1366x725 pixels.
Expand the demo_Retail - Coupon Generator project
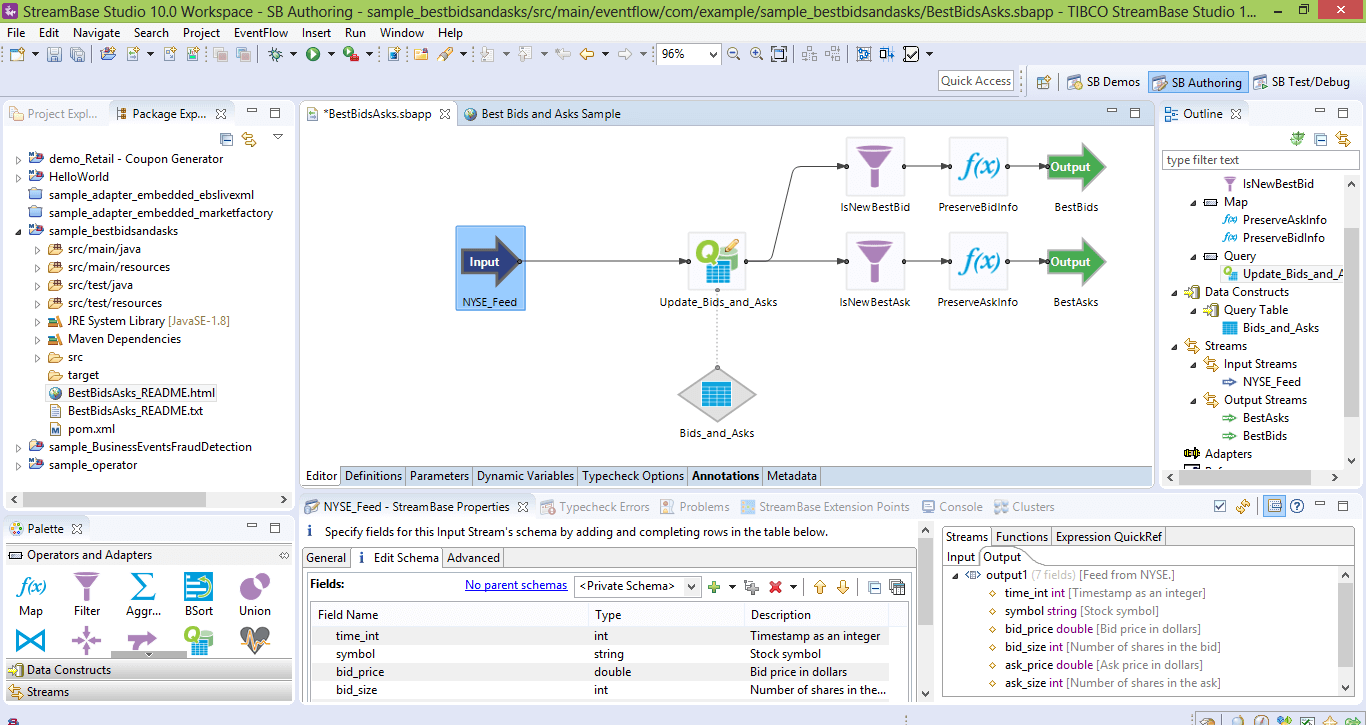coord(18,159)
